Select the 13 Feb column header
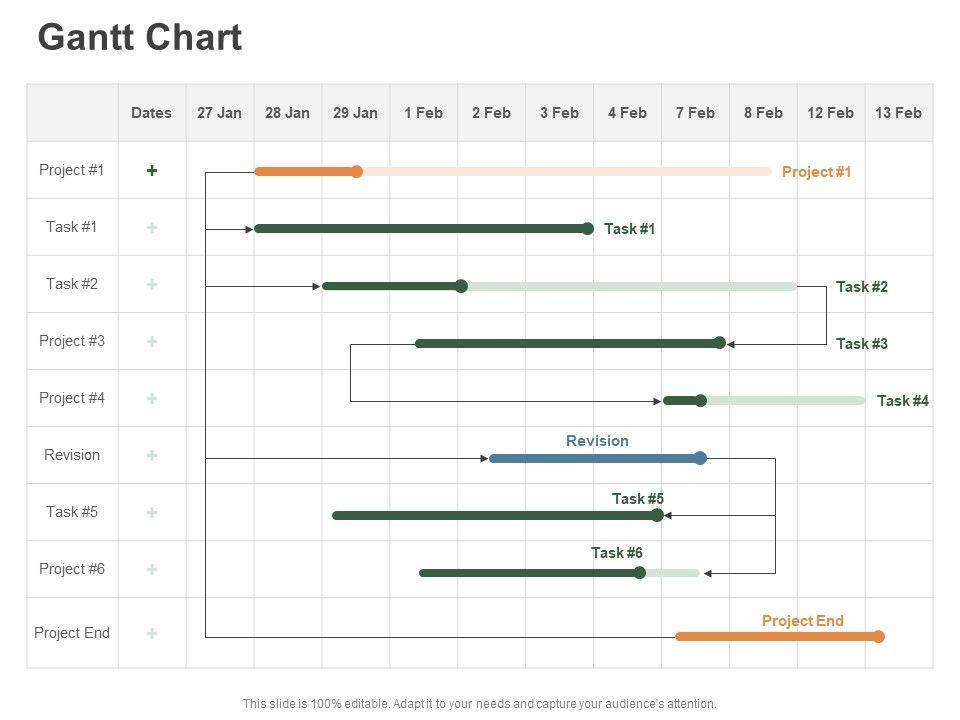Viewport: 960px width, 720px height. (898, 113)
